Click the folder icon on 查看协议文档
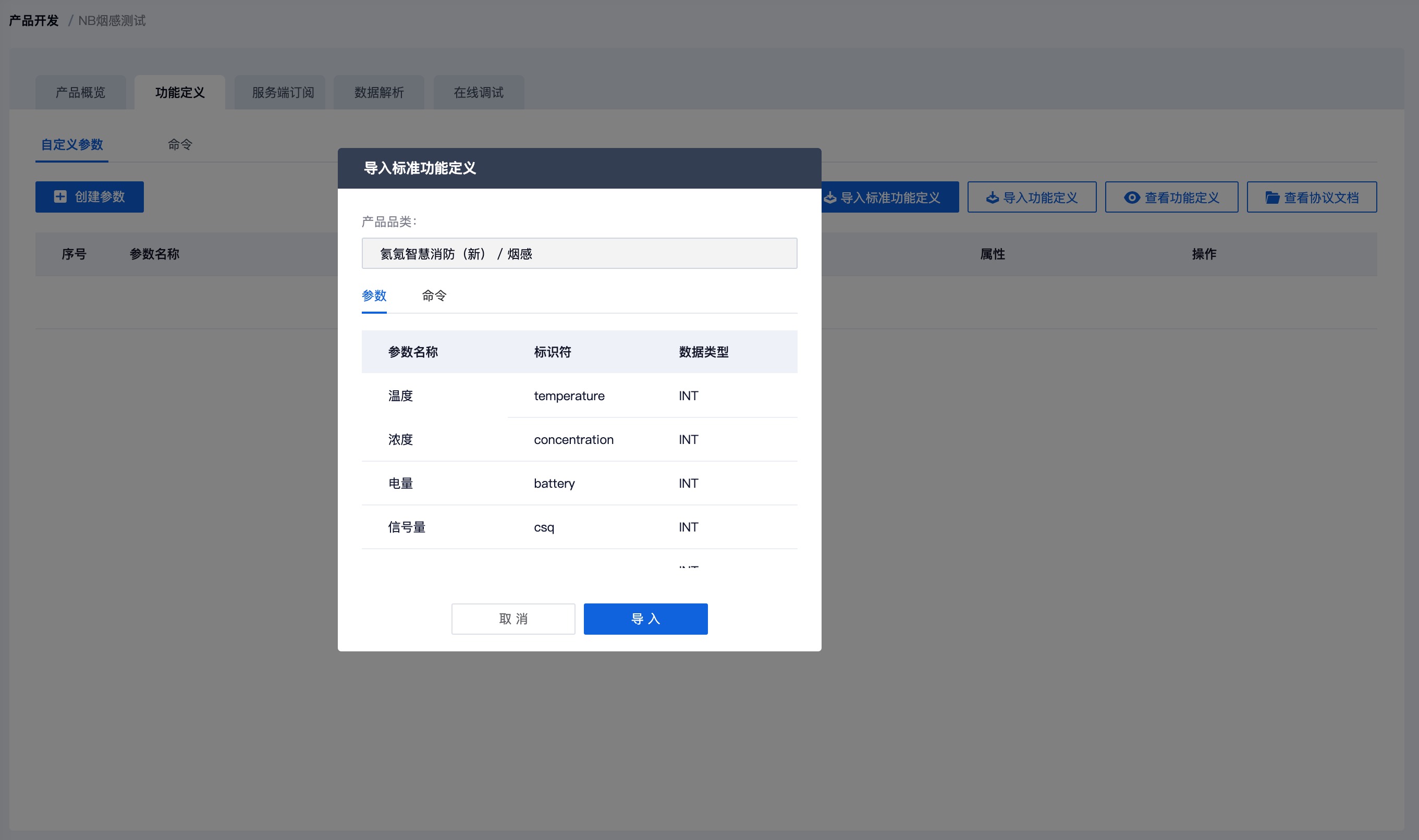 [x=1272, y=197]
